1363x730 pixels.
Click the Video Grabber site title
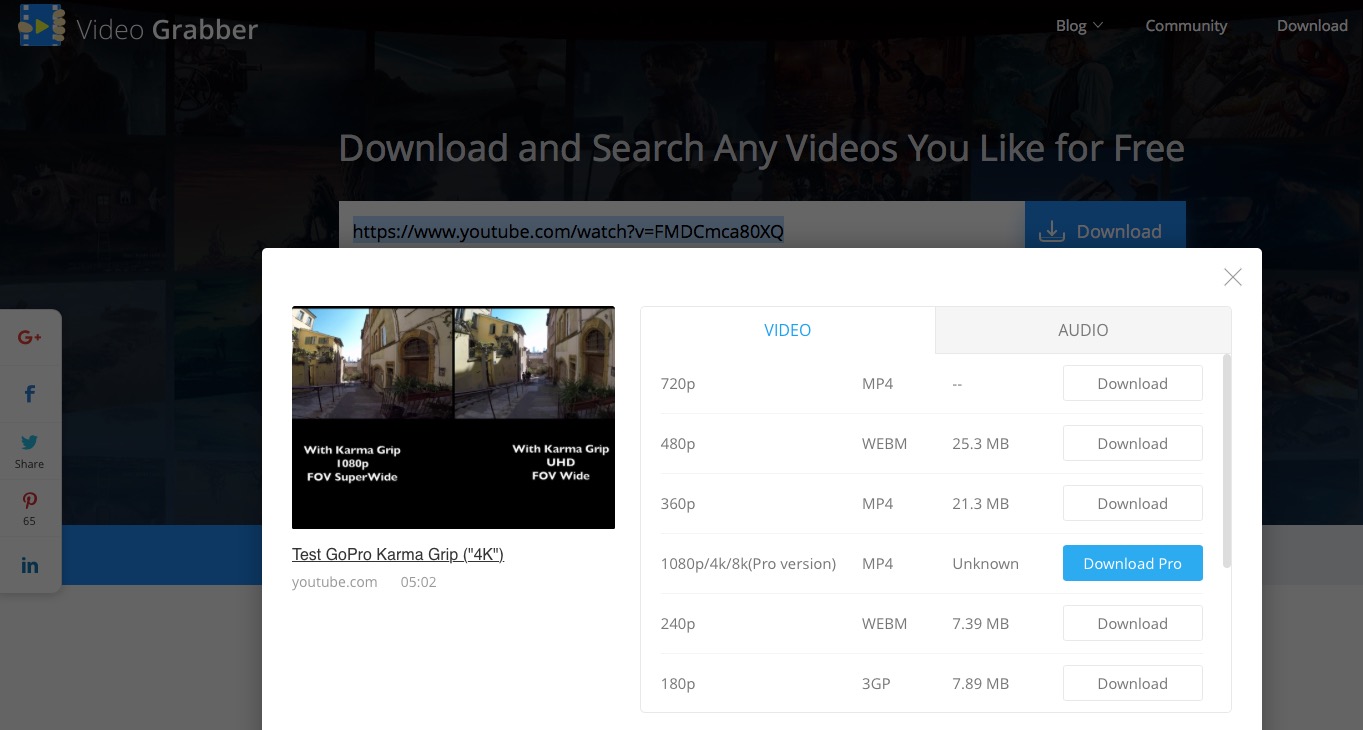(167, 30)
